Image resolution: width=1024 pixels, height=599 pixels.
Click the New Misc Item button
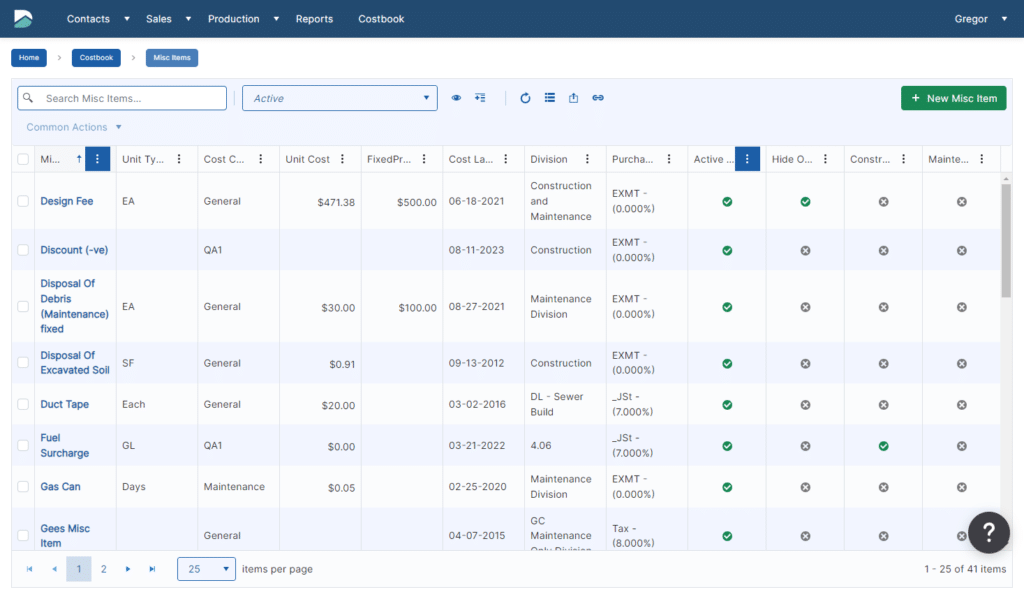coord(953,98)
